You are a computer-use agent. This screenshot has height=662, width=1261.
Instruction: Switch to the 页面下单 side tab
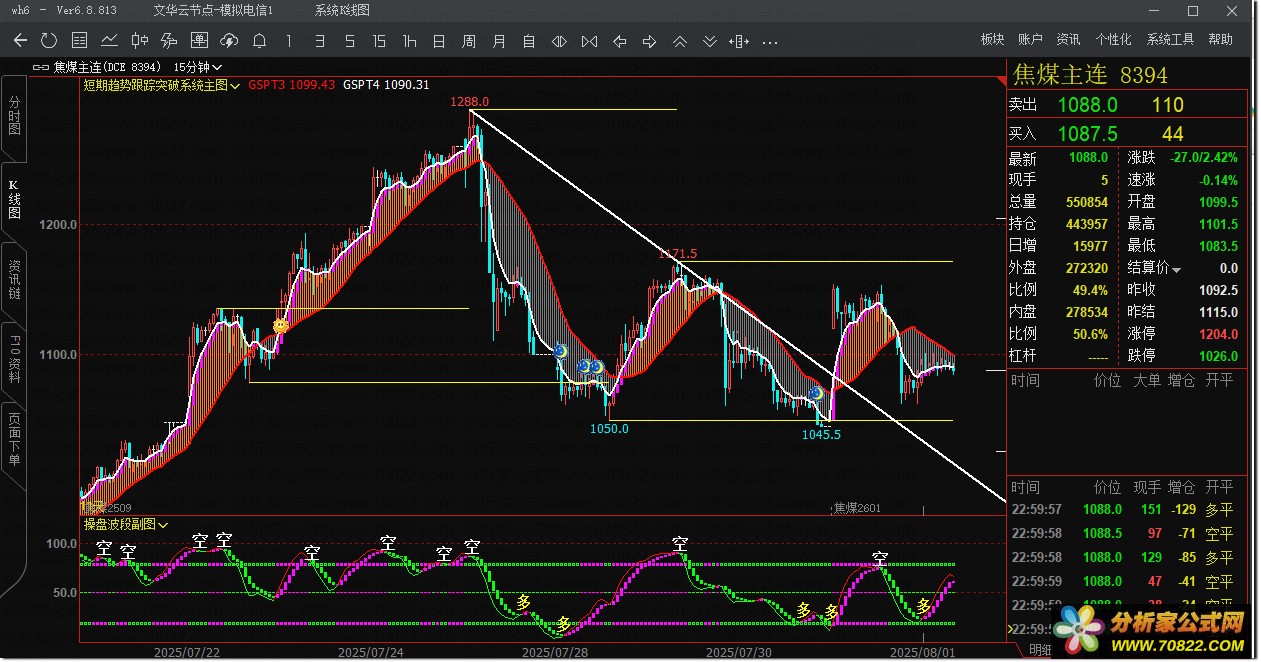click(x=14, y=440)
